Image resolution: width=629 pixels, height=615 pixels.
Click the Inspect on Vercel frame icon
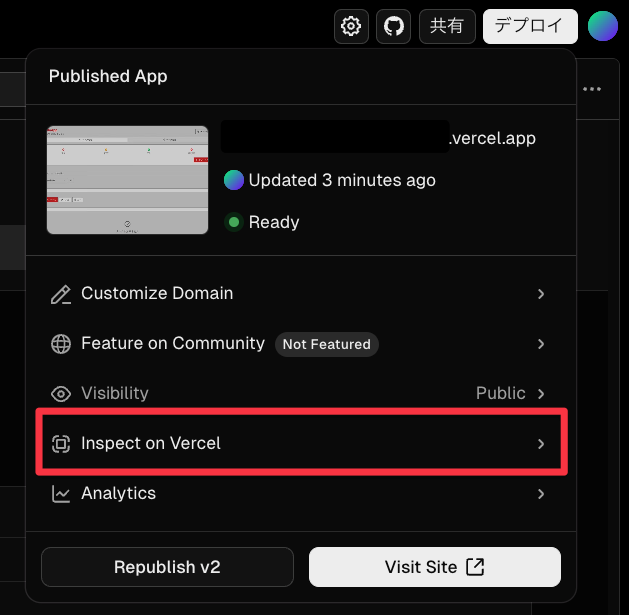click(61, 444)
